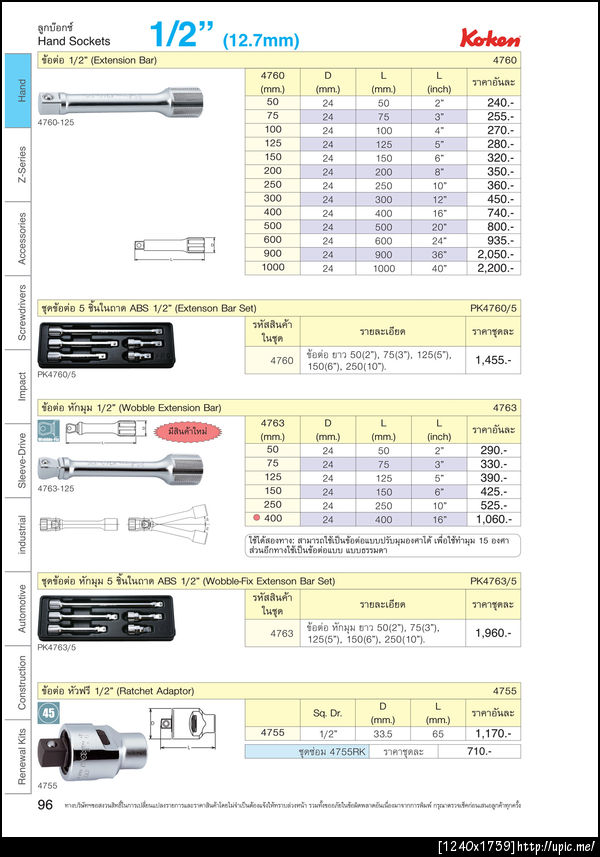Click the Wobble Extension Bar section header
Screen dimensions: 600x857
click(x=279, y=407)
